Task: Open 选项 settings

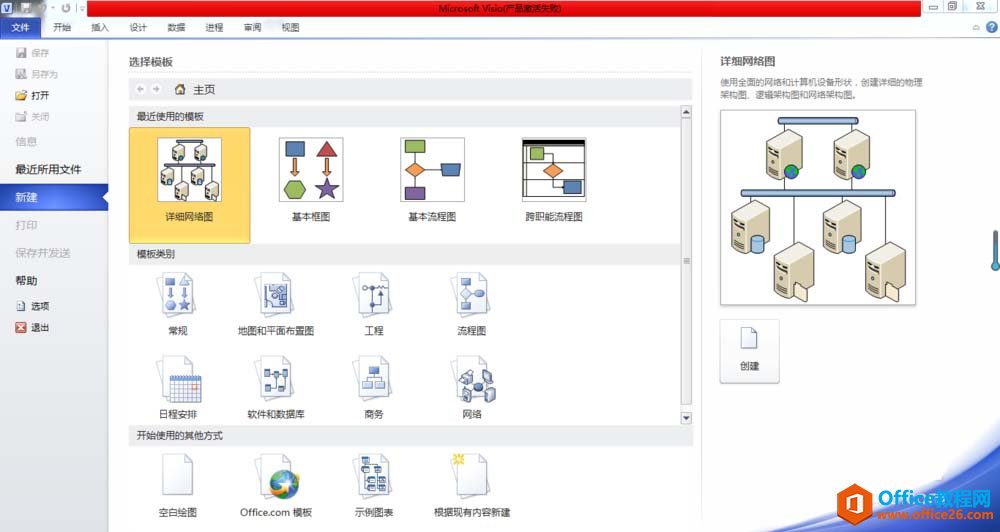Action: point(32,306)
